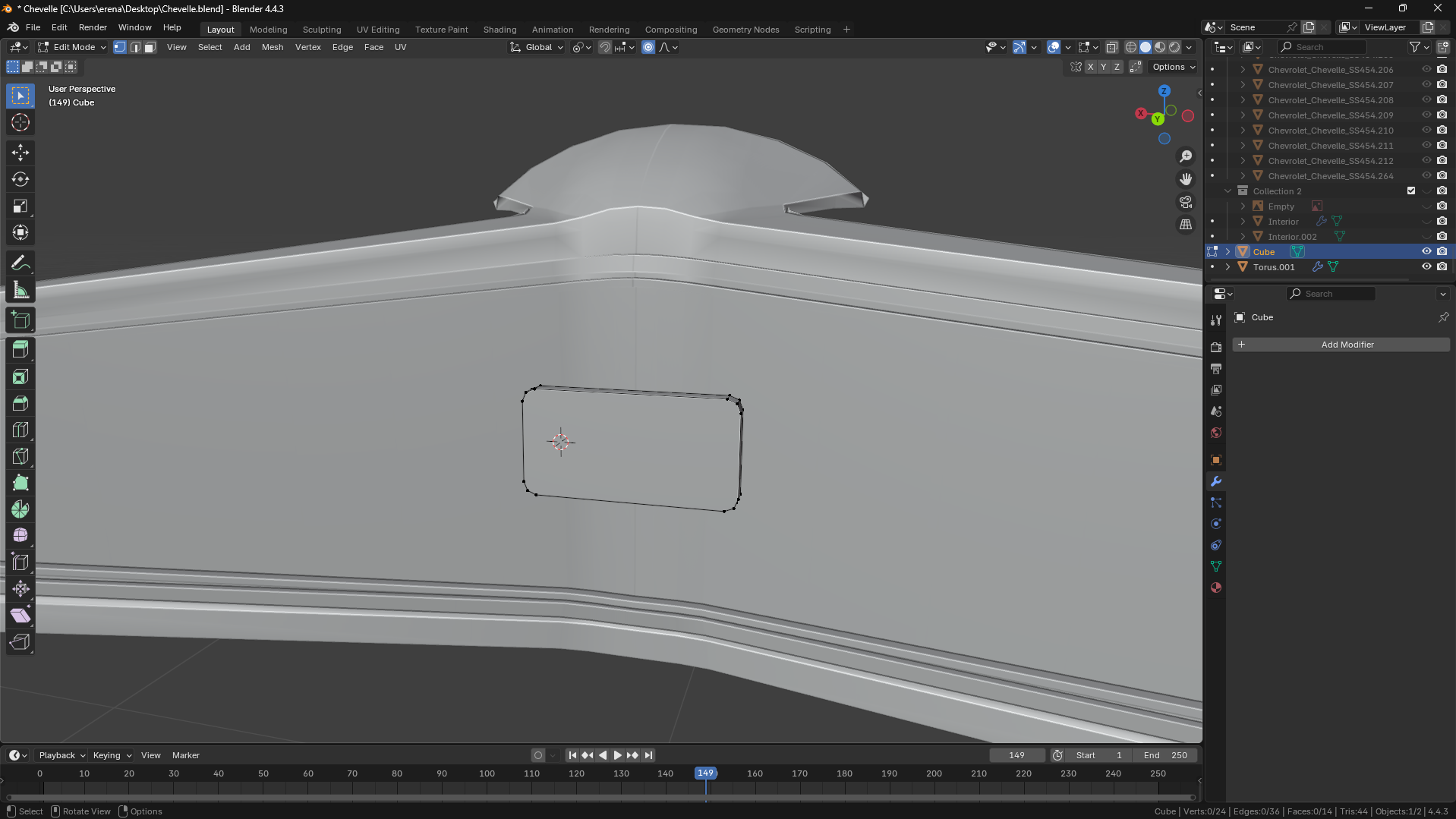Viewport: 1456px width, 819px height.
Task: Toggle X axis mesh mirror
Action: (x=1091, y=67)
